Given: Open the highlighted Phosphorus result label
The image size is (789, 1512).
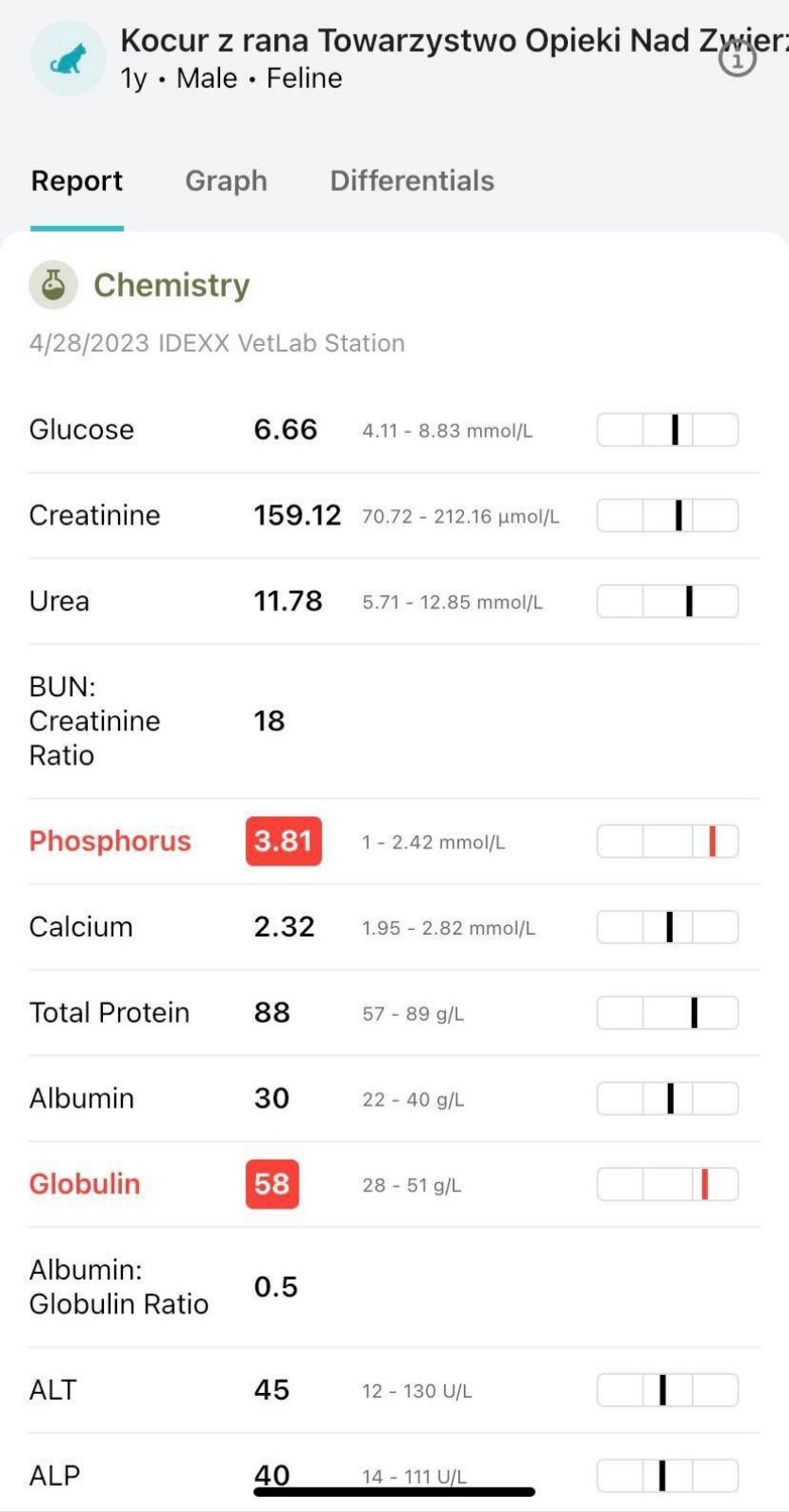Looking at the screenshot, I should pos(110,841).
